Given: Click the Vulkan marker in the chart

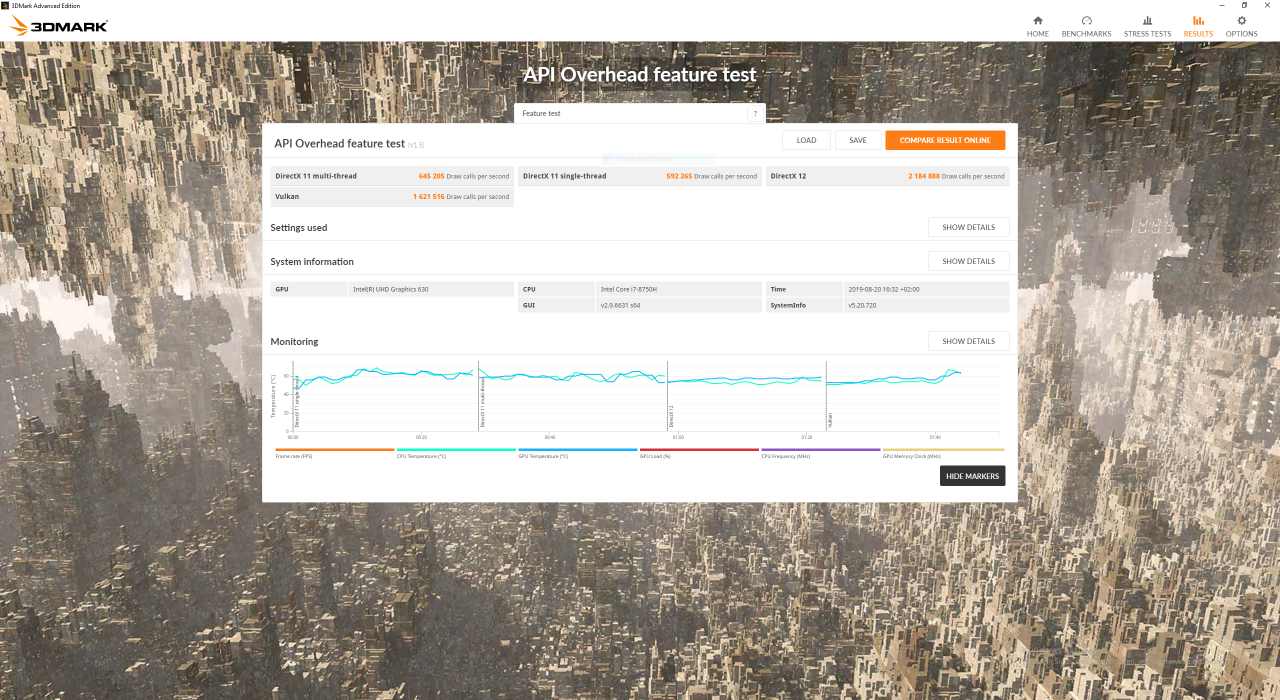Looking at the screenshot, I should 829,420.
